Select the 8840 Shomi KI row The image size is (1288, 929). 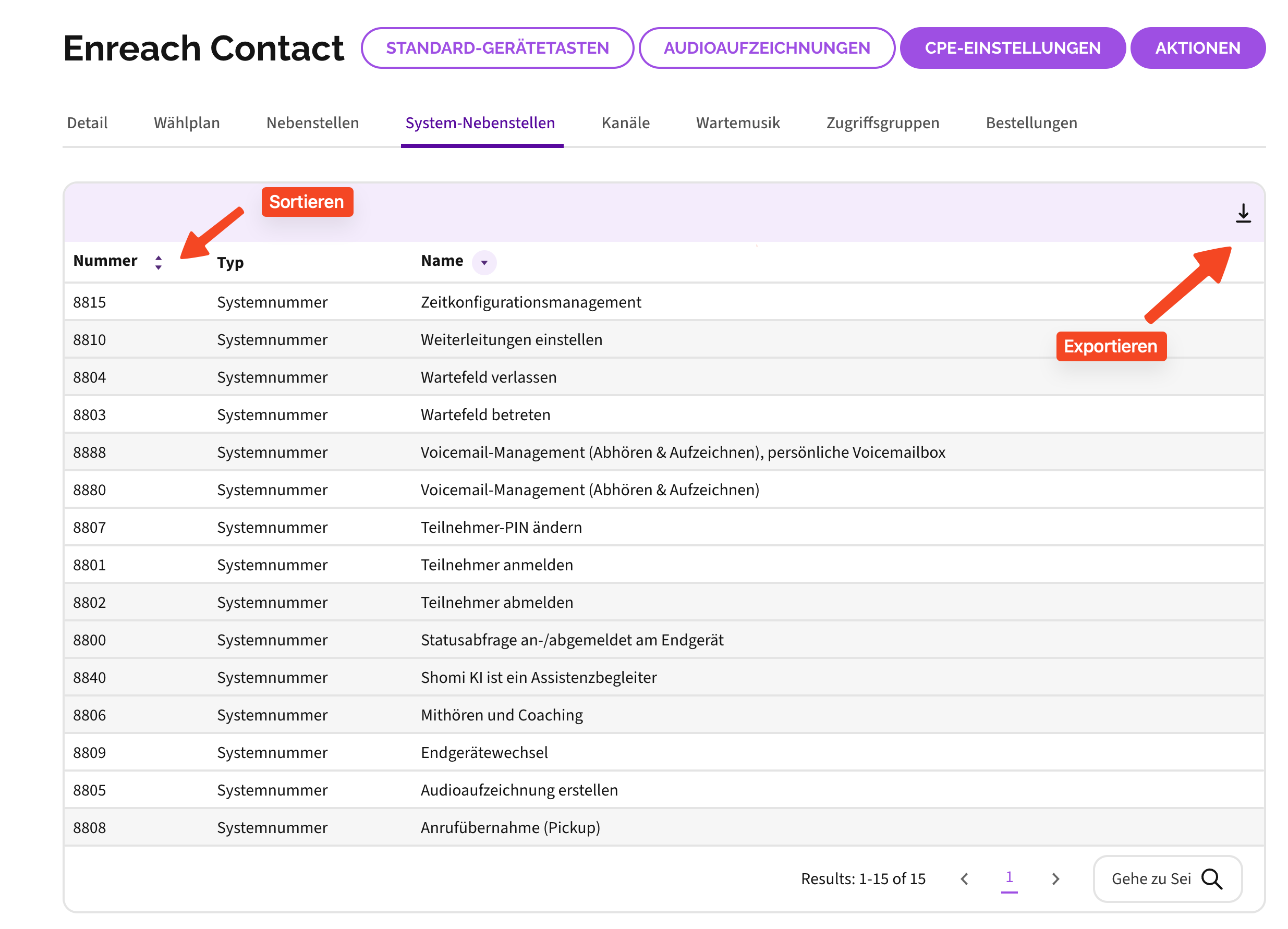[x=538, y=677]
